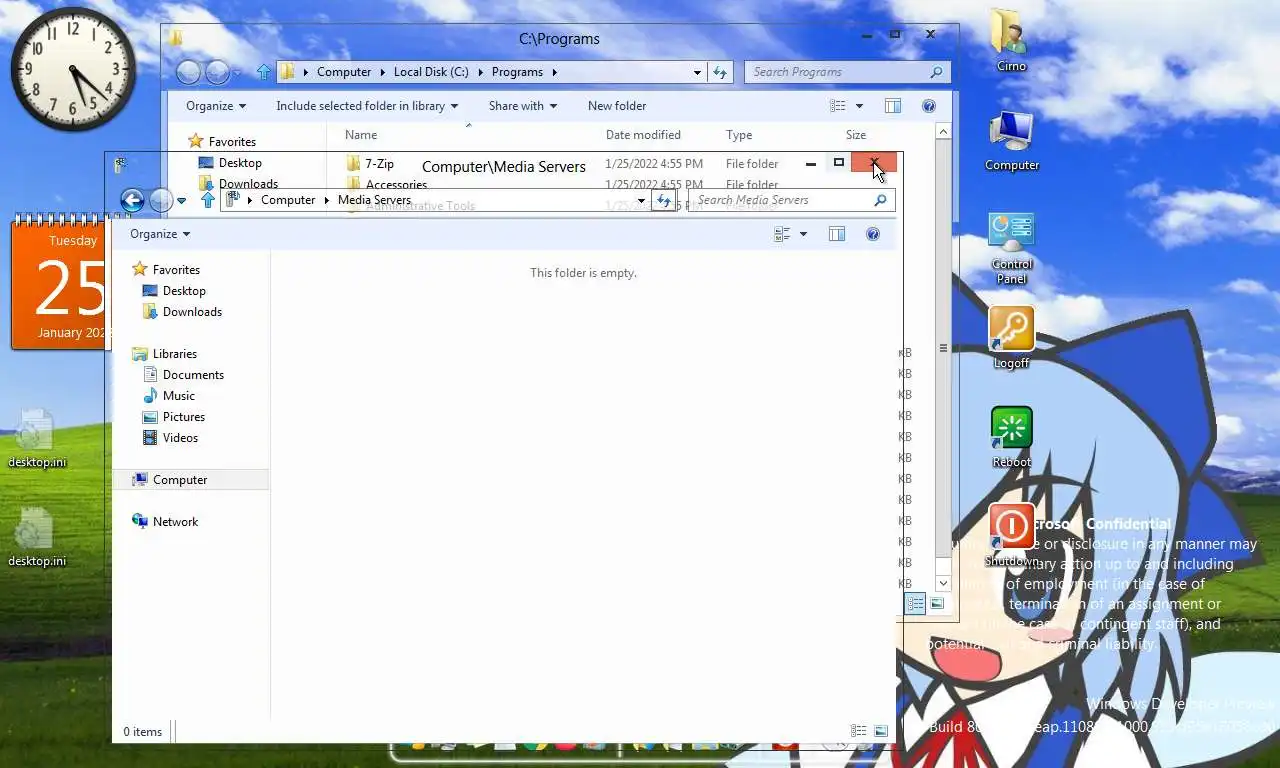
Task: Open recent locations dropdown in Media Servers window
Action: pos(181,200)
